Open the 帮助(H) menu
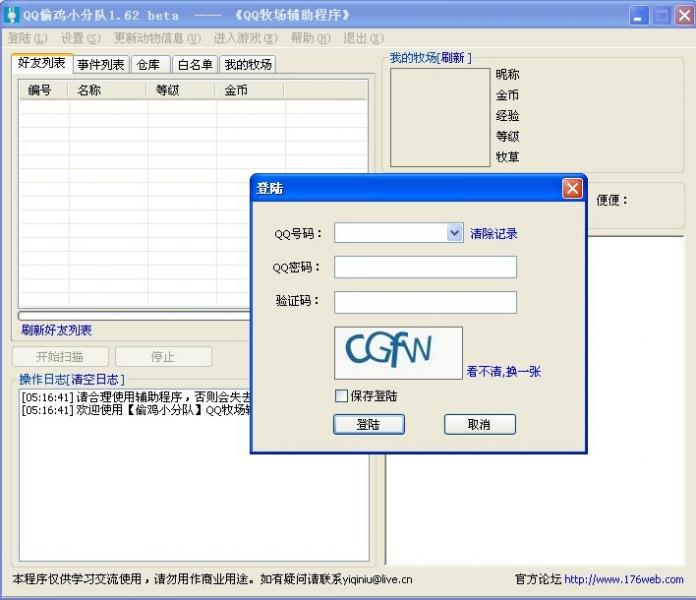The width and height of the screenshot is (696, 600). pyautogui.click(x=310, y=38)
